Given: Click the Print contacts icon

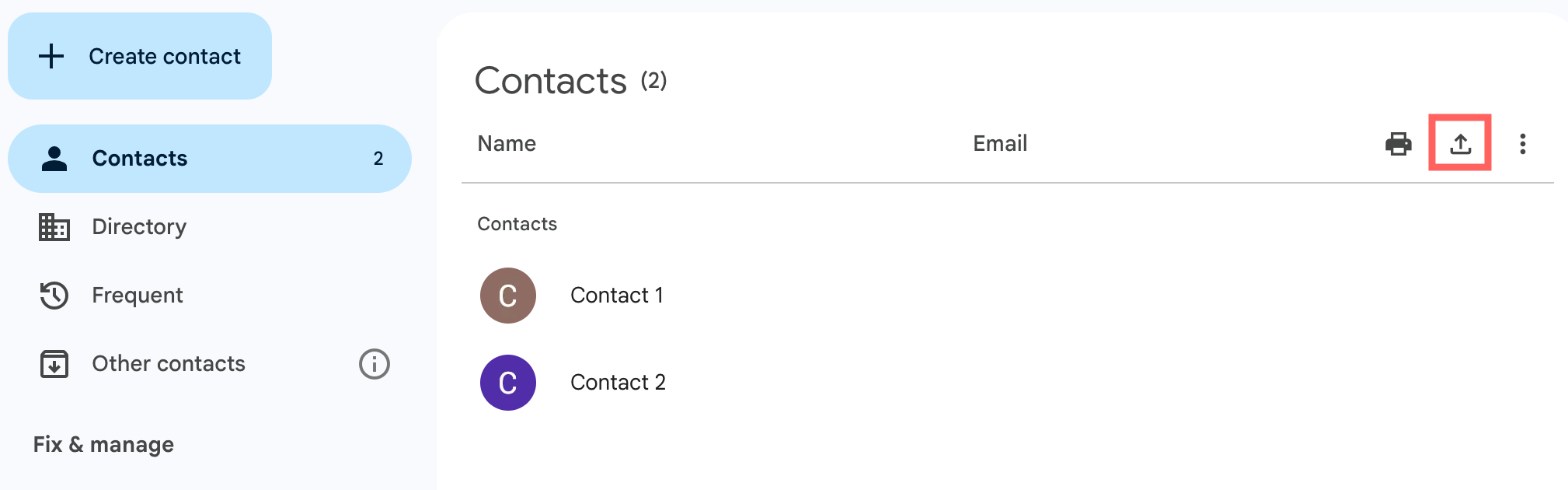Looking at the screenshot, I should [x=1398, y=144].
